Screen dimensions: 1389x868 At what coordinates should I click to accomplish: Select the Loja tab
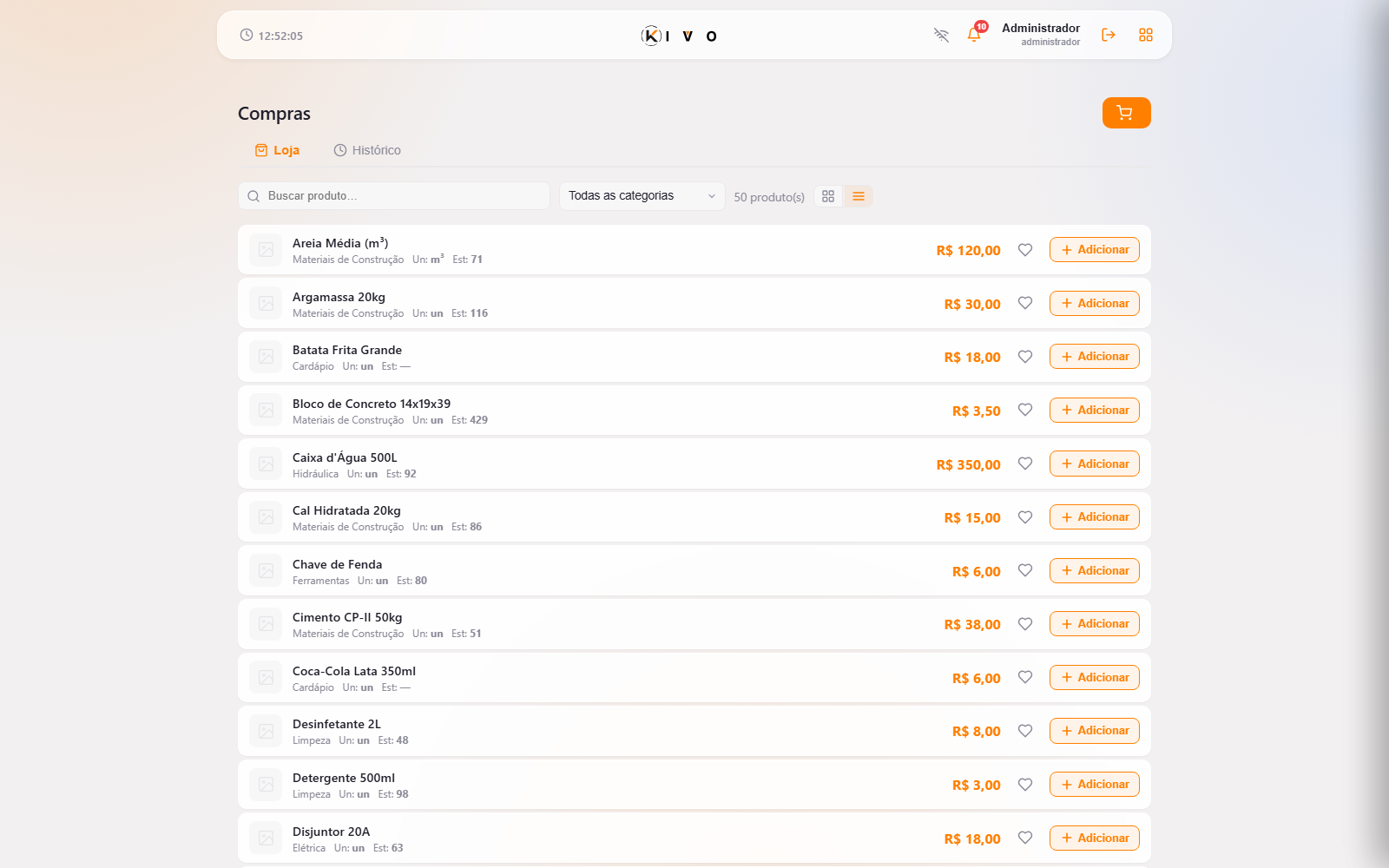[x=277, y=150]
